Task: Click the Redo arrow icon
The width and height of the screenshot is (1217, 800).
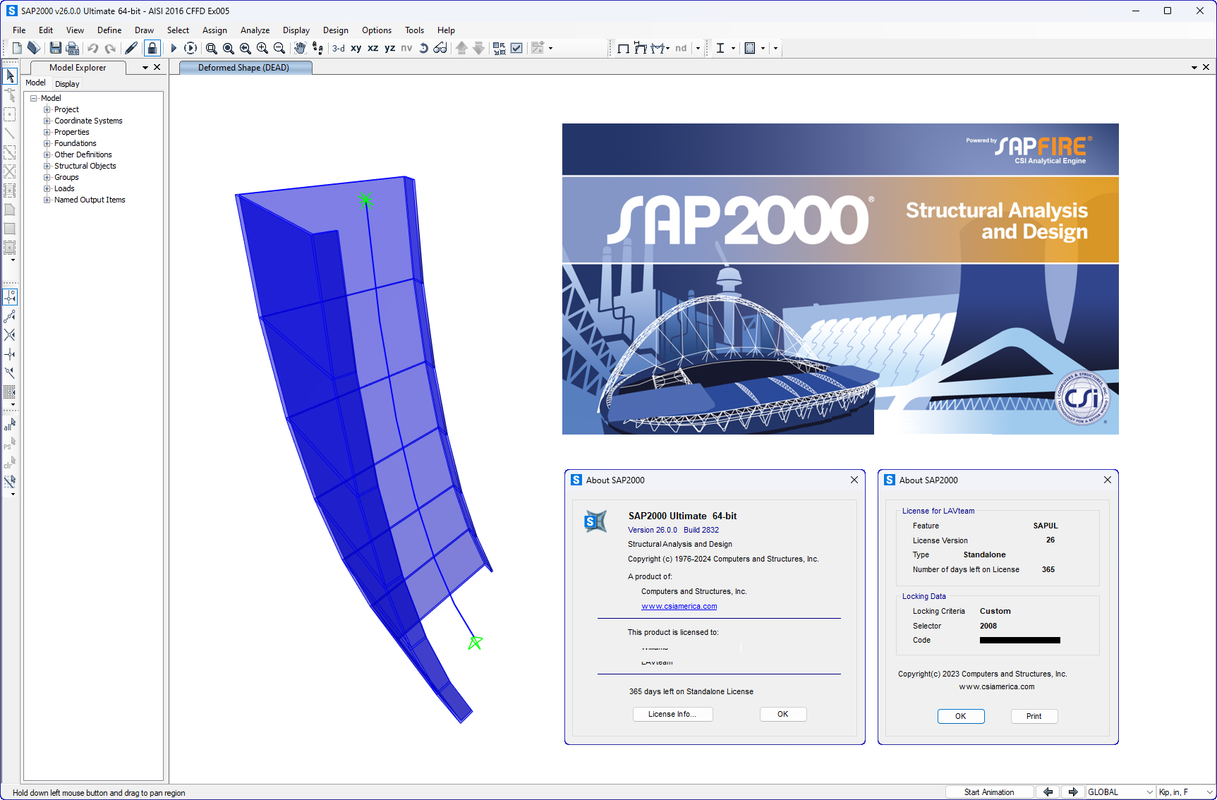Action: pyautogui.click(x=110, y=48)
